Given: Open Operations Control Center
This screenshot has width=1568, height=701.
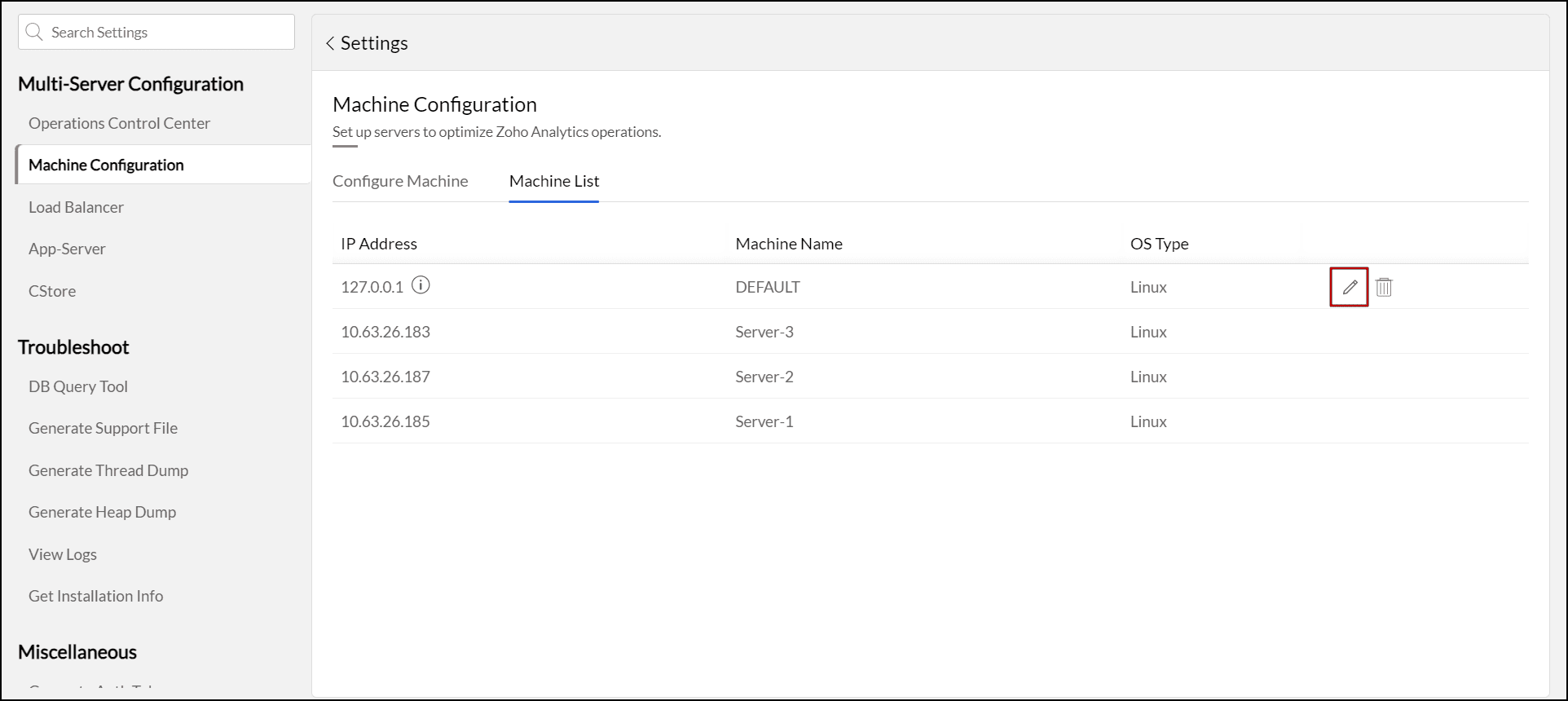Looking at the screenshot, I should pos(119,123).
